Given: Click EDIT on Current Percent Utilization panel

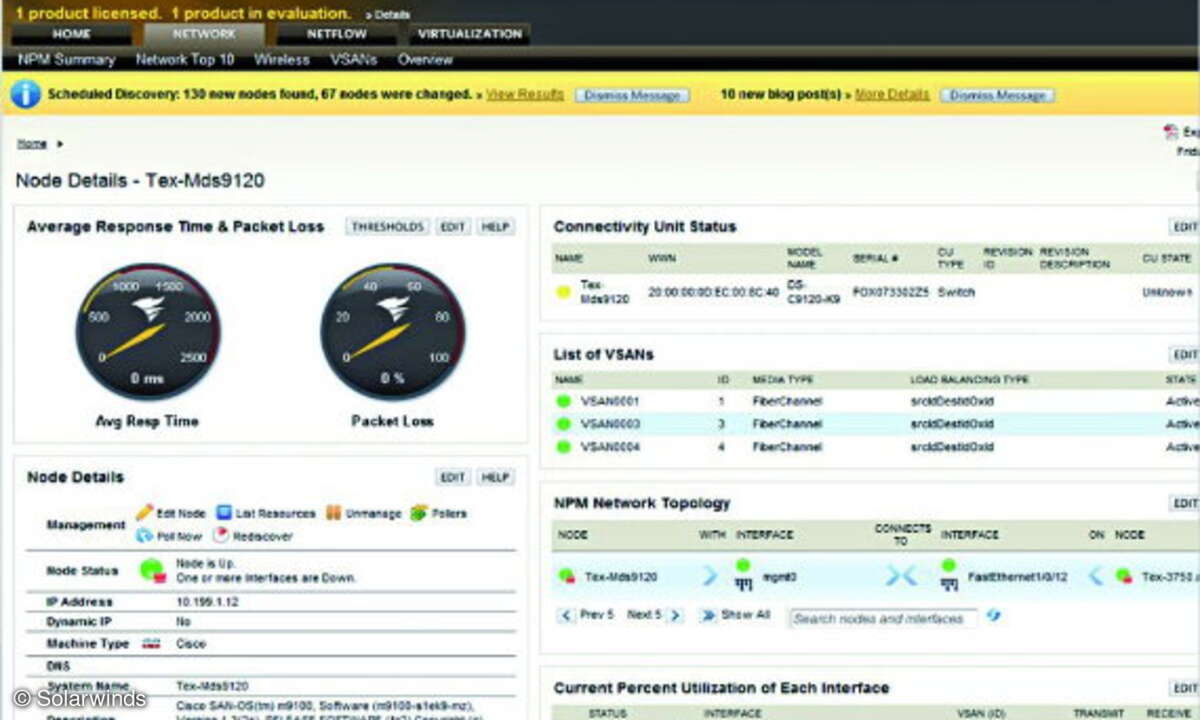Looking at the screenshot, I should (1185, 688).
